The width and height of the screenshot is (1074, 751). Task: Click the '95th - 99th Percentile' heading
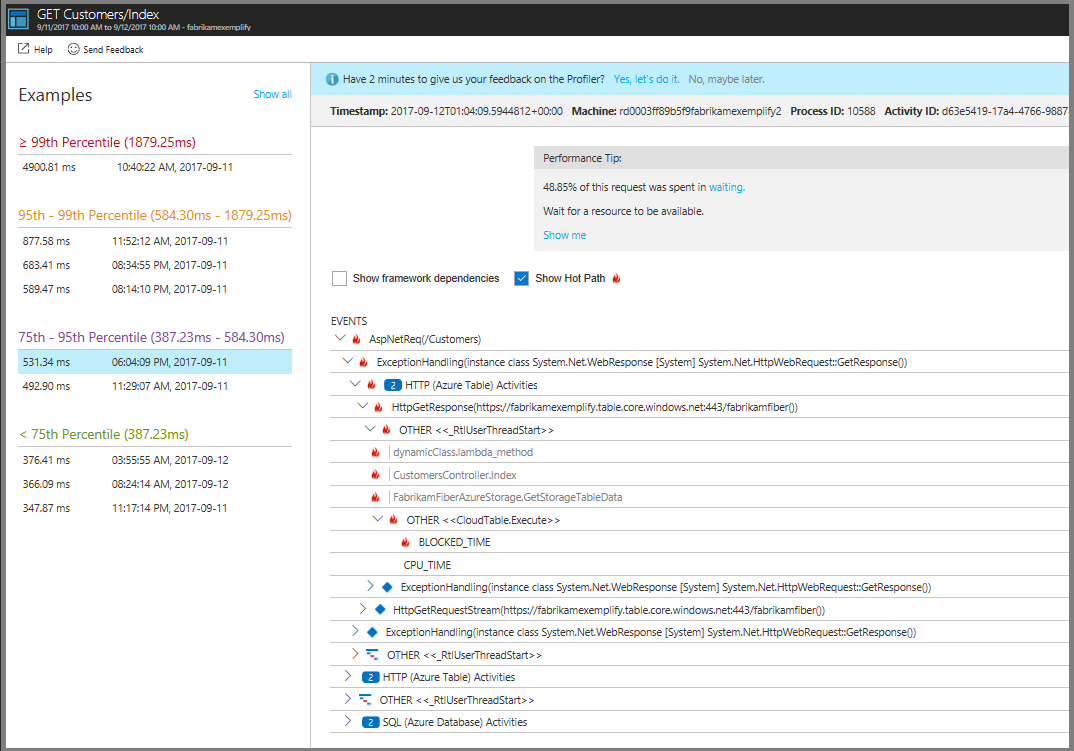(155, 215)
